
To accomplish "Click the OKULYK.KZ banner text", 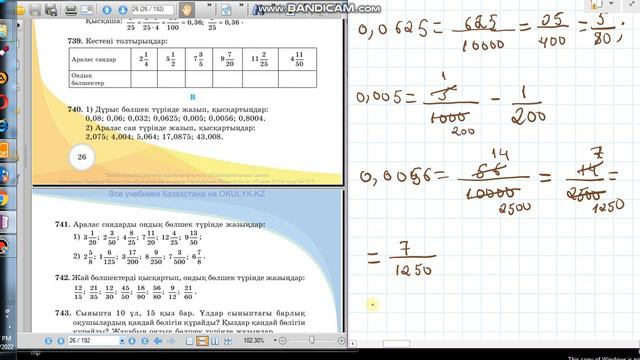I will point(187,194).
